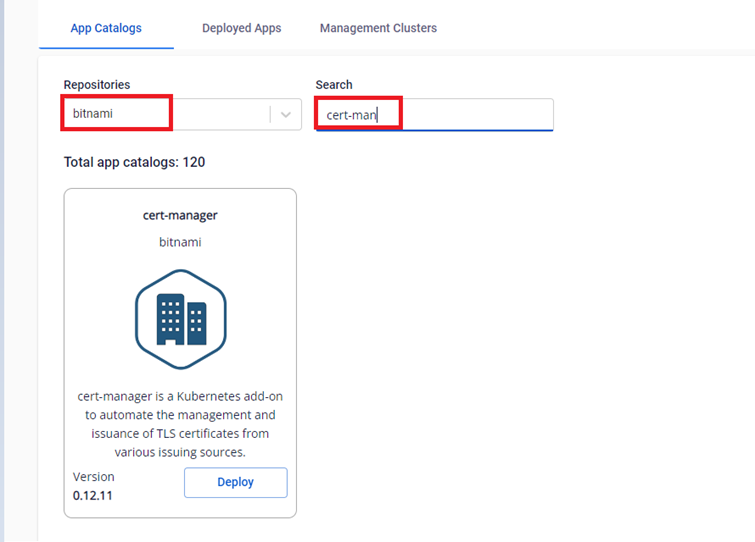Expand the Repositories dropdown chevron
The height and width of the screenshot is (542, 755).
click(286, 115)
